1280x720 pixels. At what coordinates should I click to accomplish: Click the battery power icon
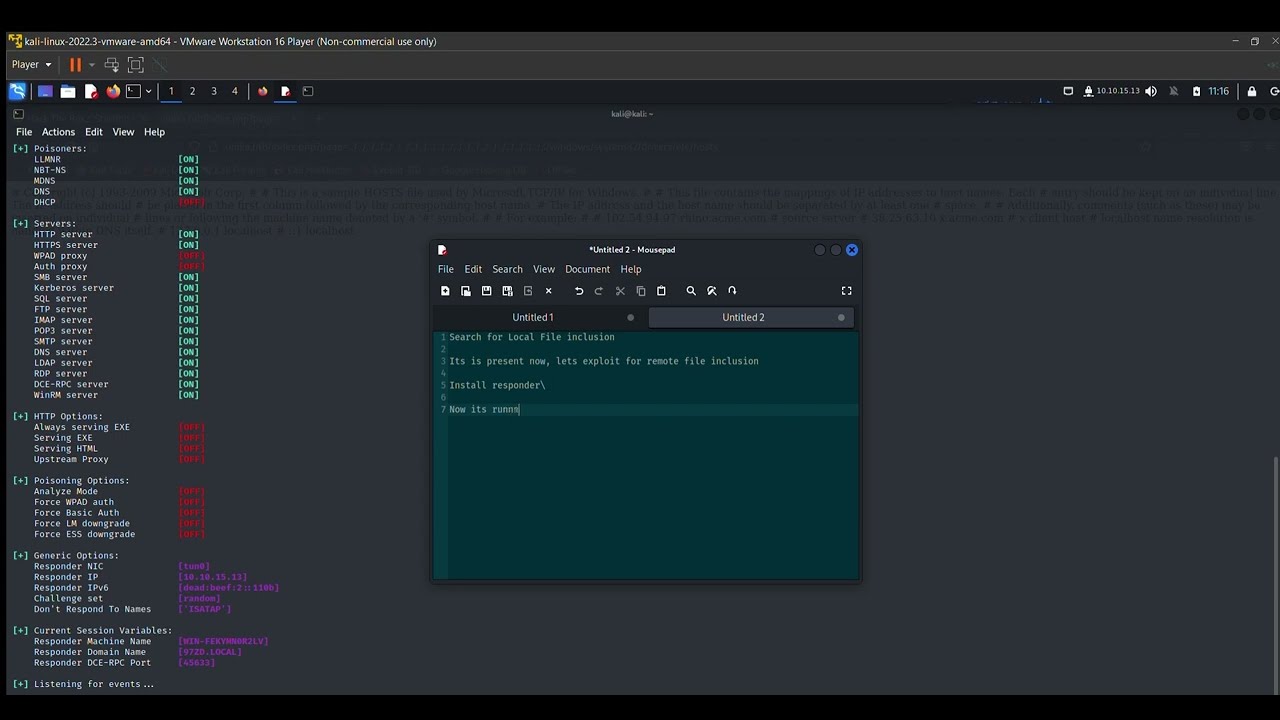[1197, 91]
